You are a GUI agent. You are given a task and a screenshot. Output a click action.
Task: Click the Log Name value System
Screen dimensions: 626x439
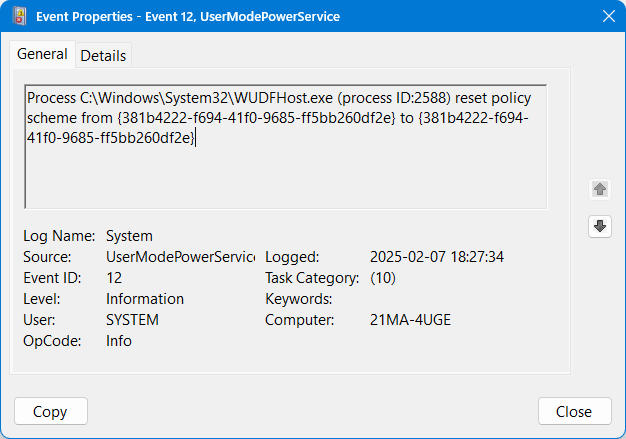129,236
